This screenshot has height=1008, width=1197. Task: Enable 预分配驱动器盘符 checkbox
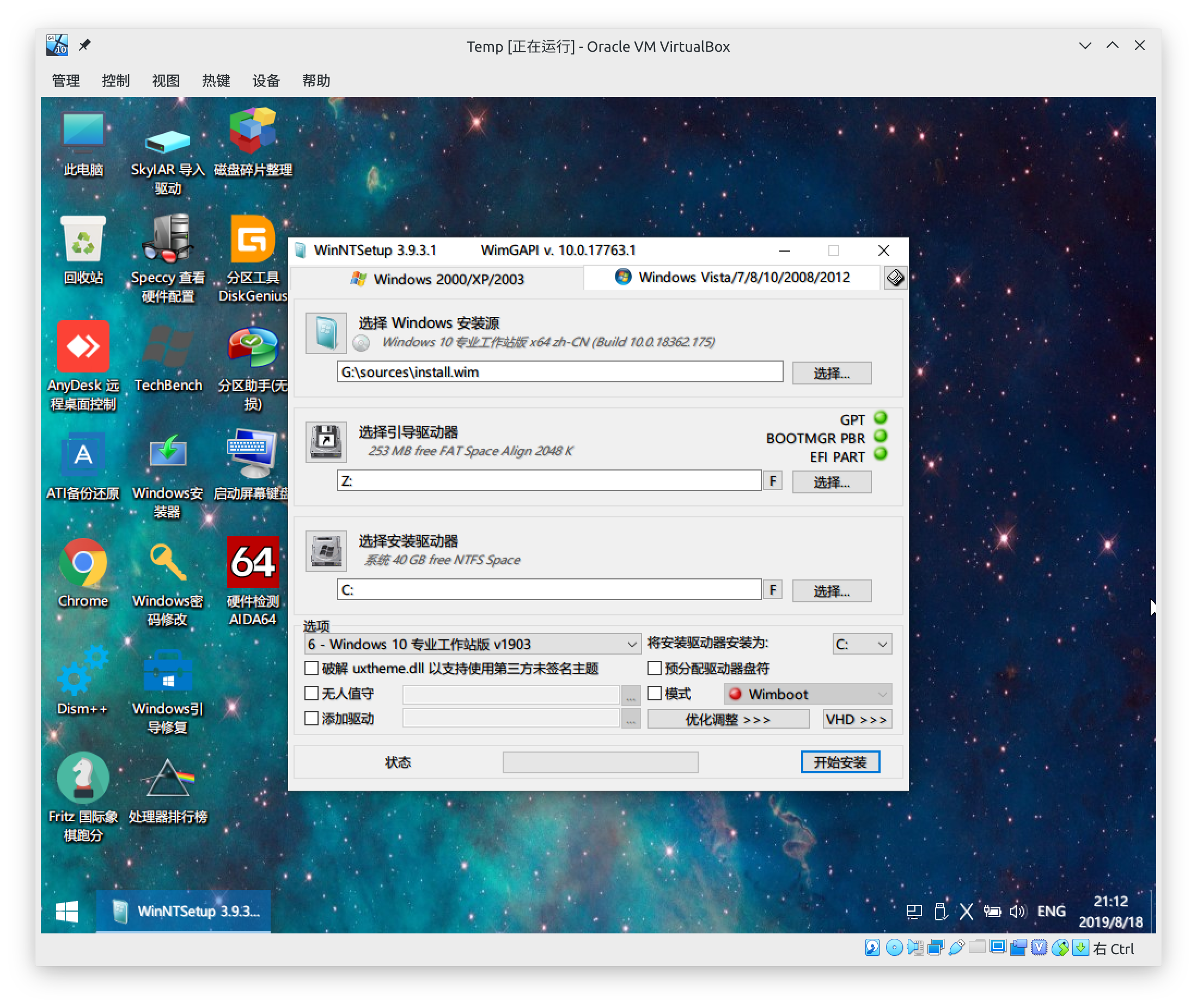point(655,669)
